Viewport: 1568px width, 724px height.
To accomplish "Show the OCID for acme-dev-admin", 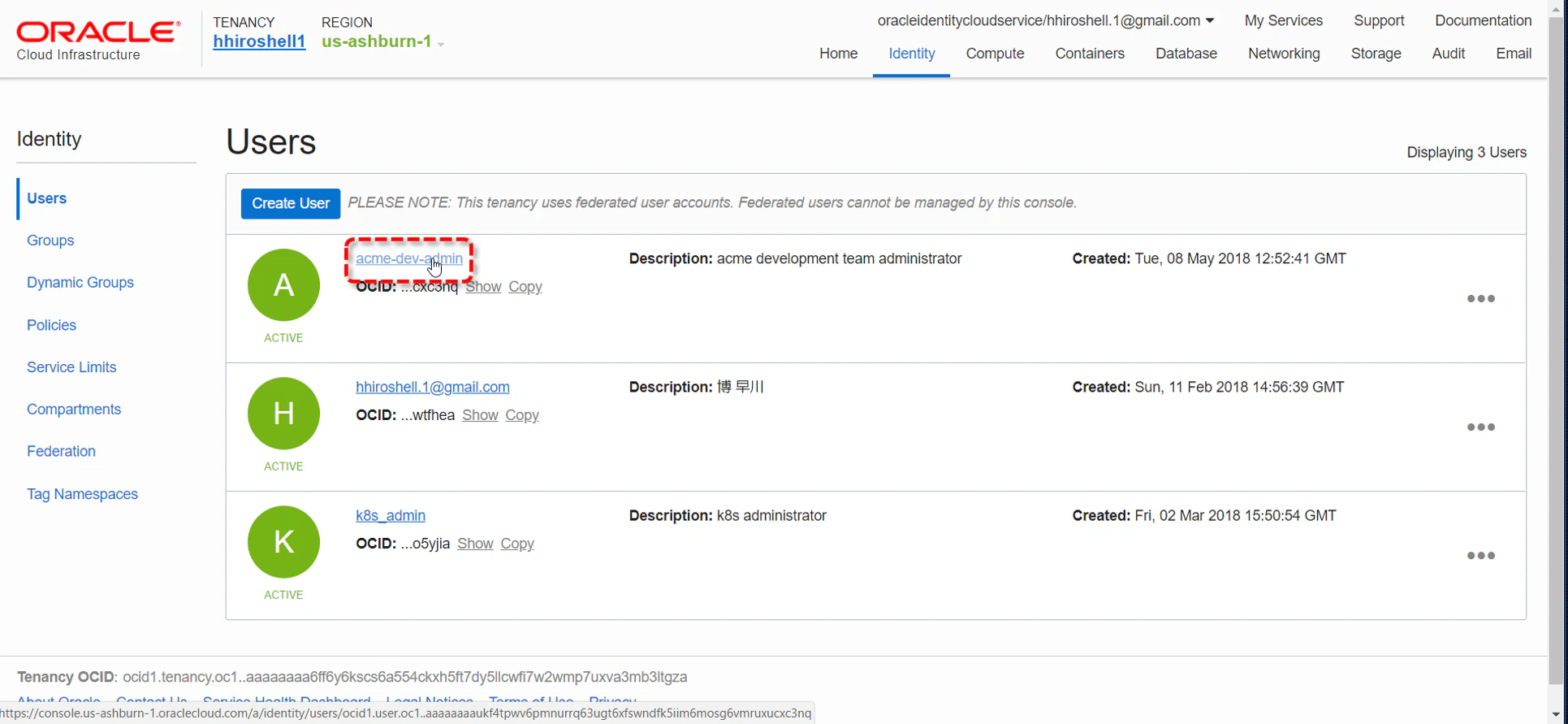I will pyautogui.click(x=483, y=287).
